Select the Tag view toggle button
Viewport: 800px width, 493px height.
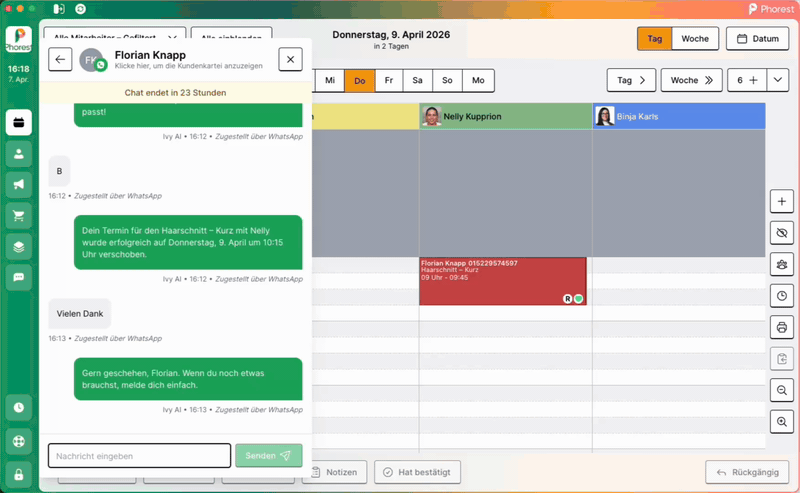pos(654,39)
